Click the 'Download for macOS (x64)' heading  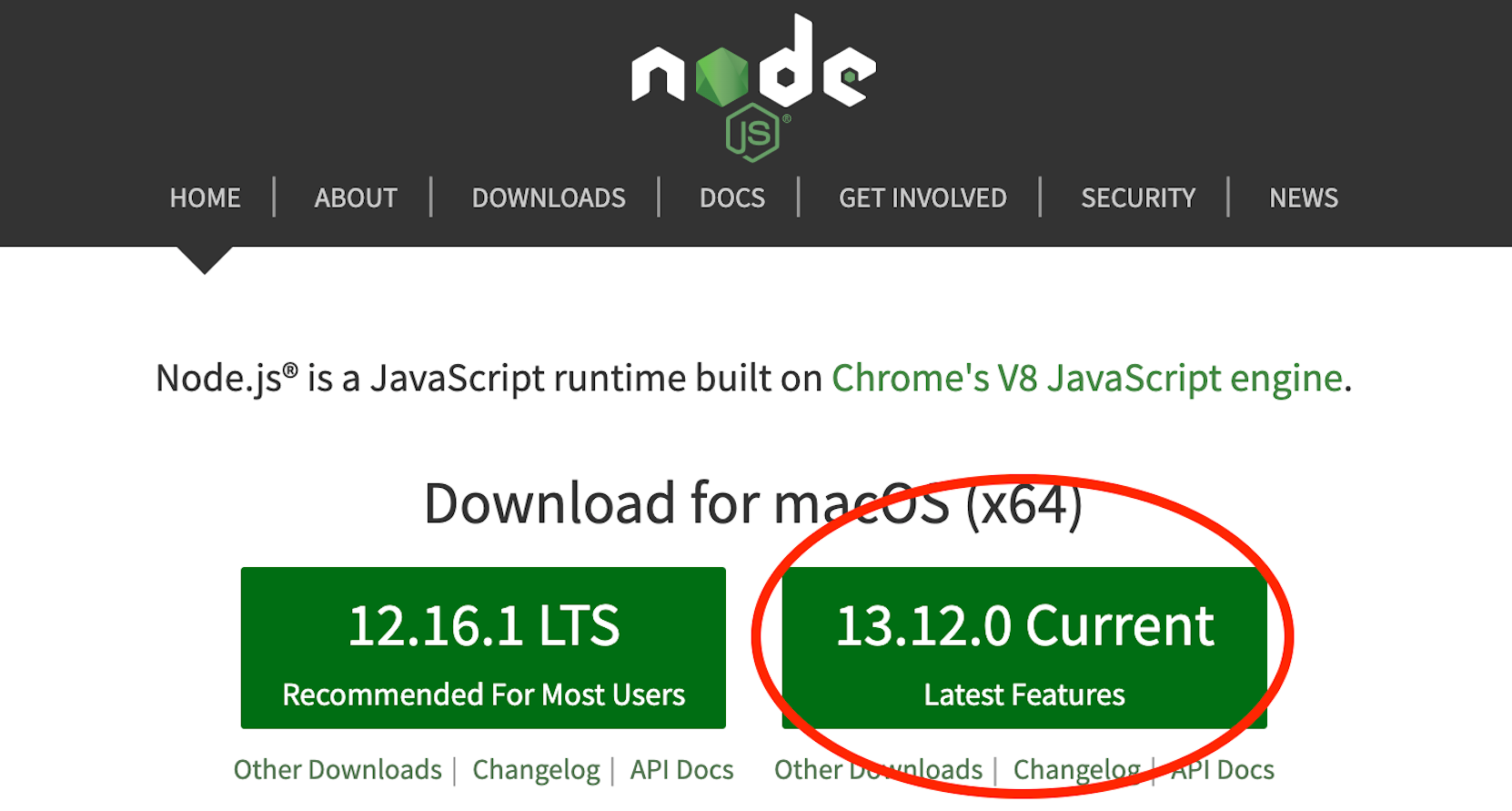(x=754, y=503)
